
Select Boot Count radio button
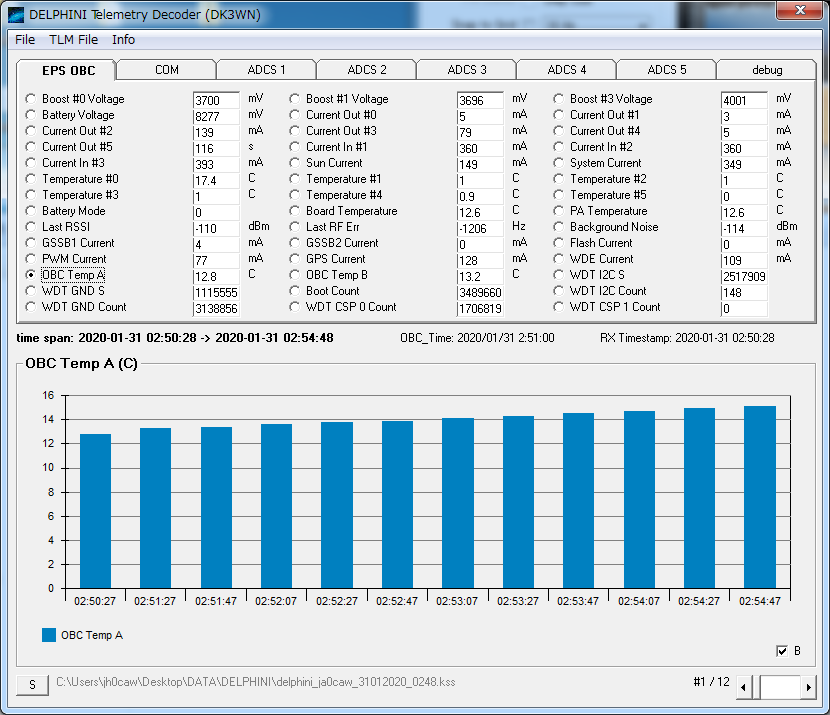[295, 291]
